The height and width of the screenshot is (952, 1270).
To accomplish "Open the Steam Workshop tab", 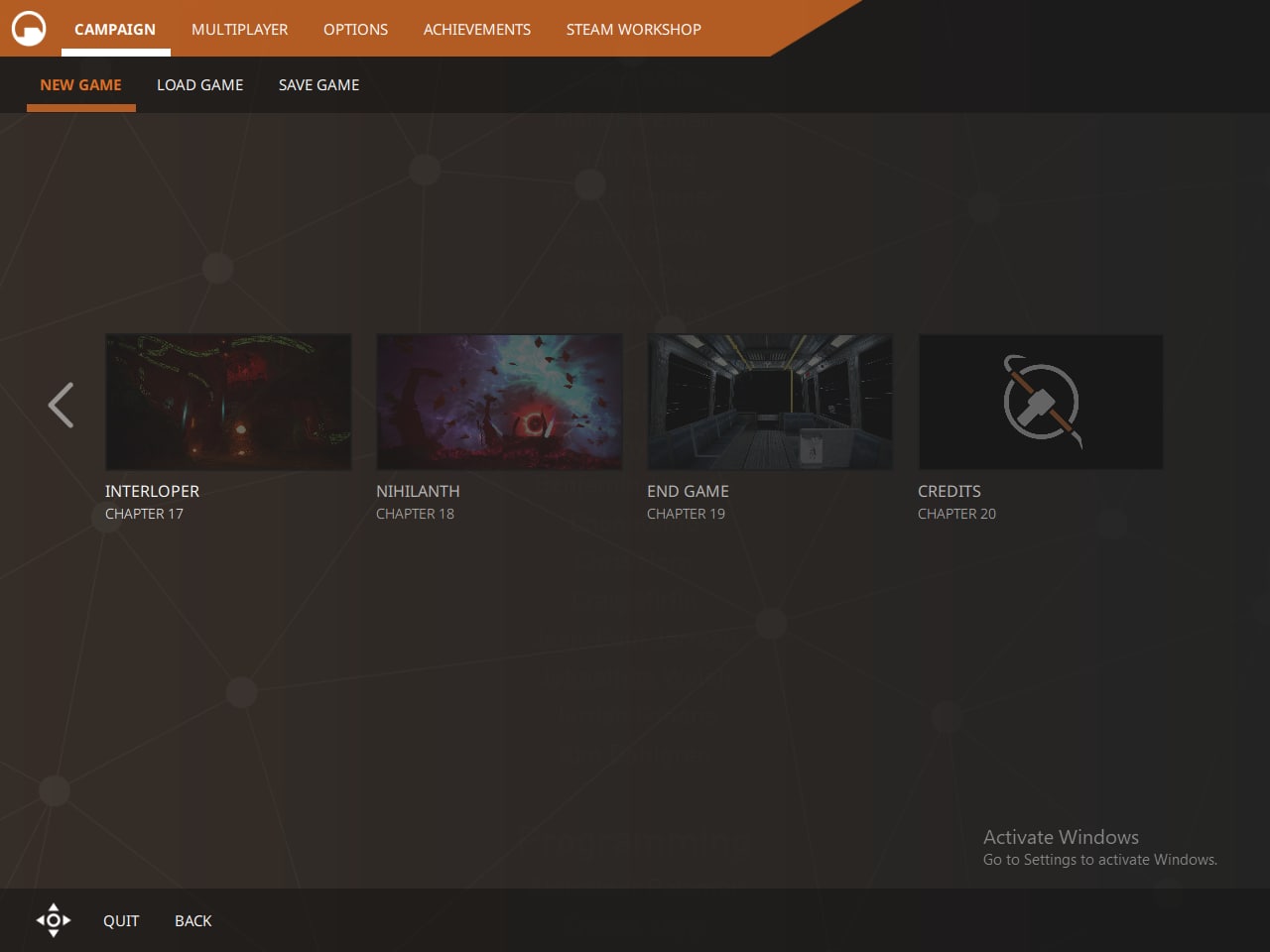I will click(x=634, y=30).
